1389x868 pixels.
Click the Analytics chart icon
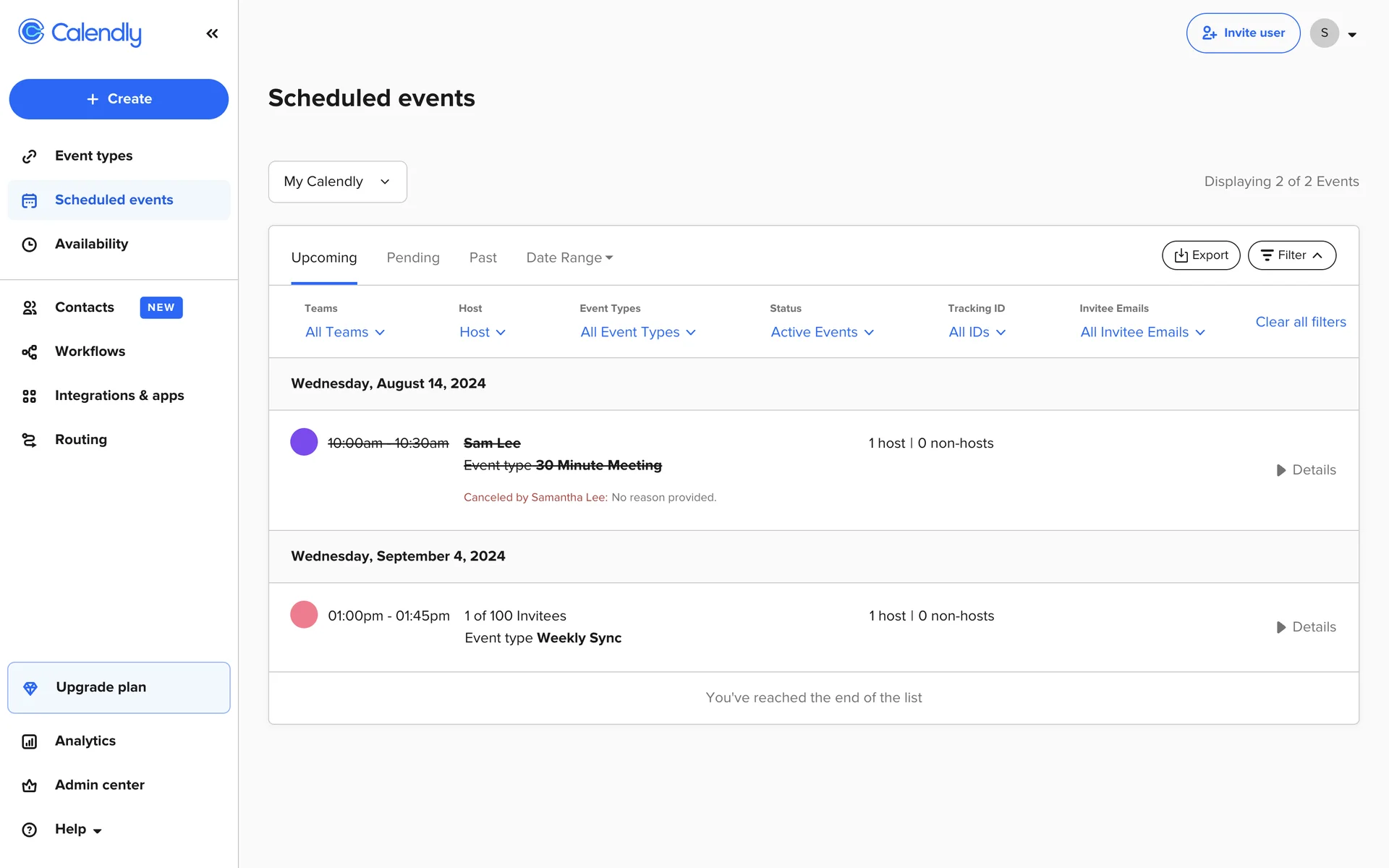pos(29,741)
